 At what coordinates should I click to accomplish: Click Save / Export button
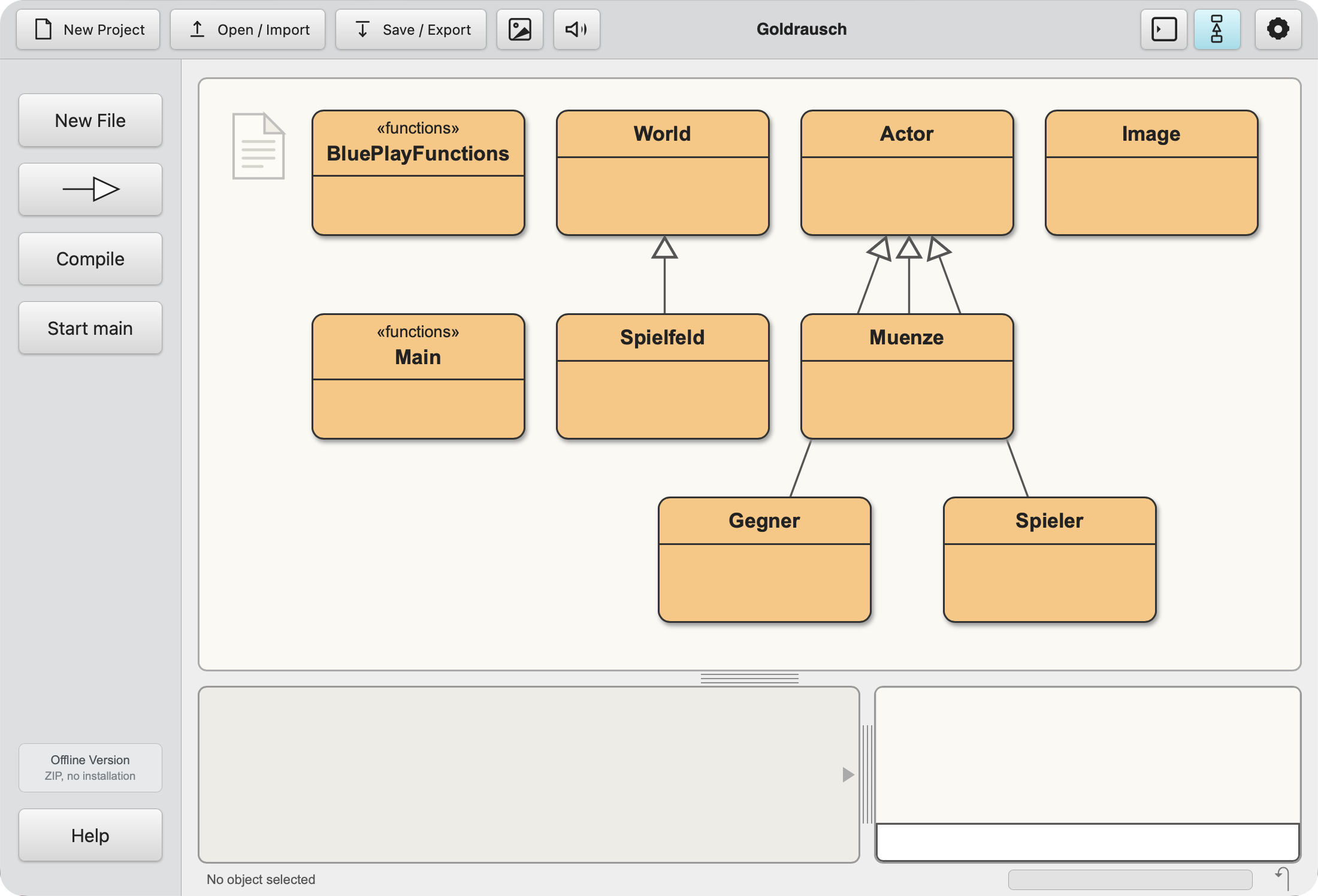click(x=411, y=29)
